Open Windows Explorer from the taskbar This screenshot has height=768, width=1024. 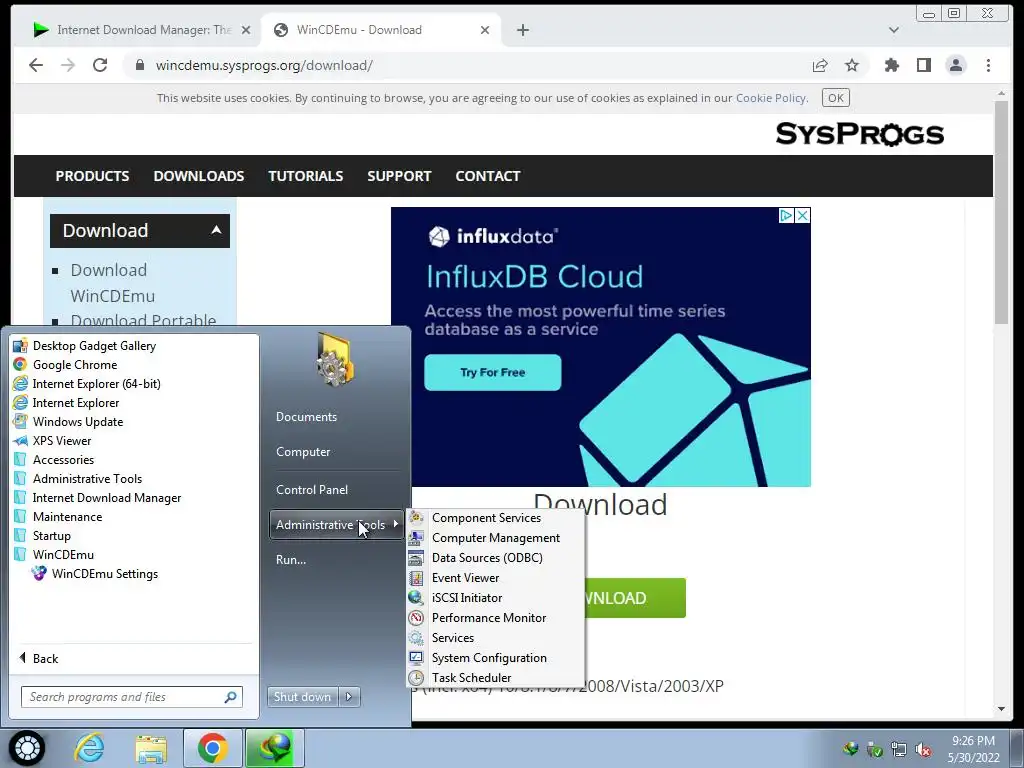point(151,748)
